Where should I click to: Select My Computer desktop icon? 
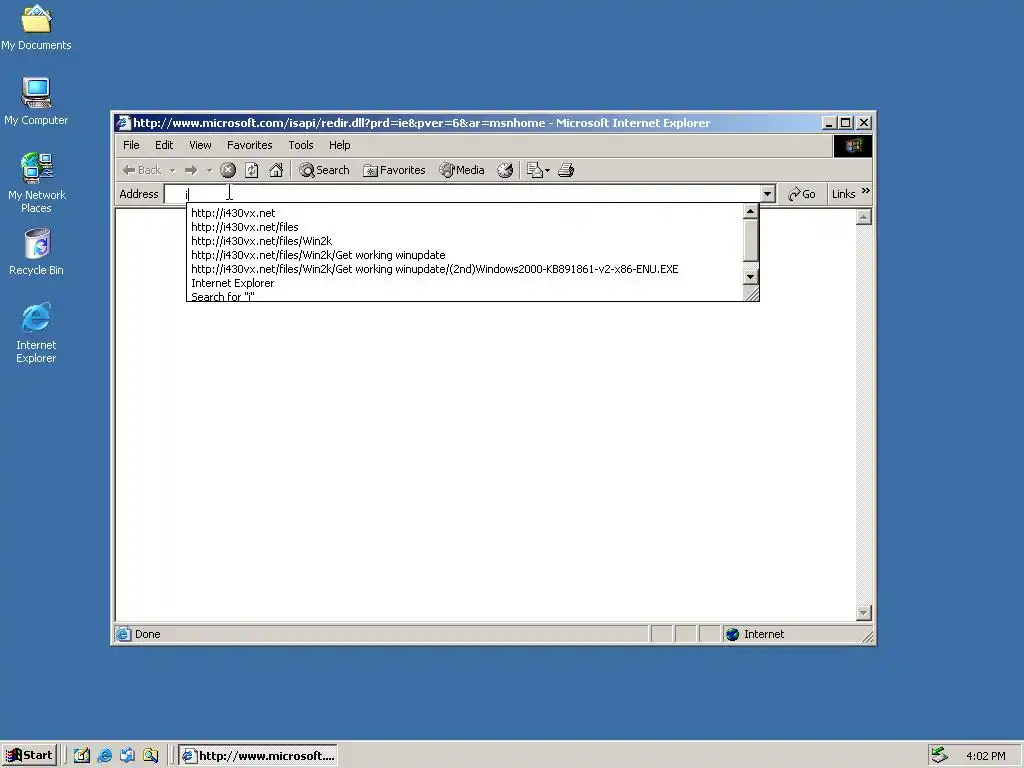[x=36, y=101]
